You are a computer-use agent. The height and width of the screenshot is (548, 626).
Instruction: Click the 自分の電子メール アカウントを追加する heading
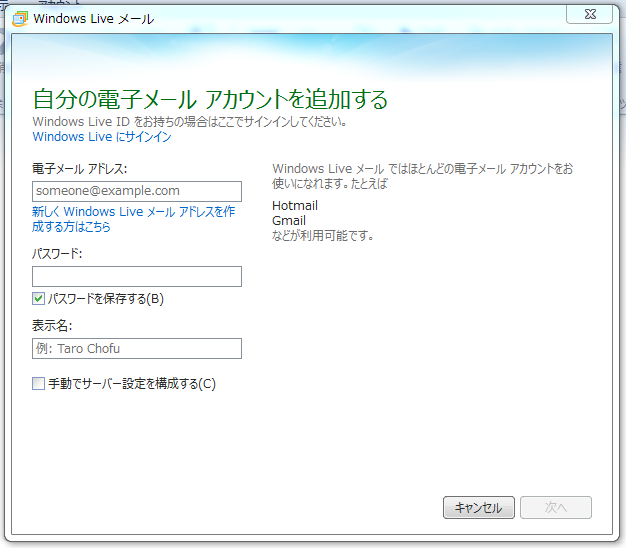tap(210, 100)
